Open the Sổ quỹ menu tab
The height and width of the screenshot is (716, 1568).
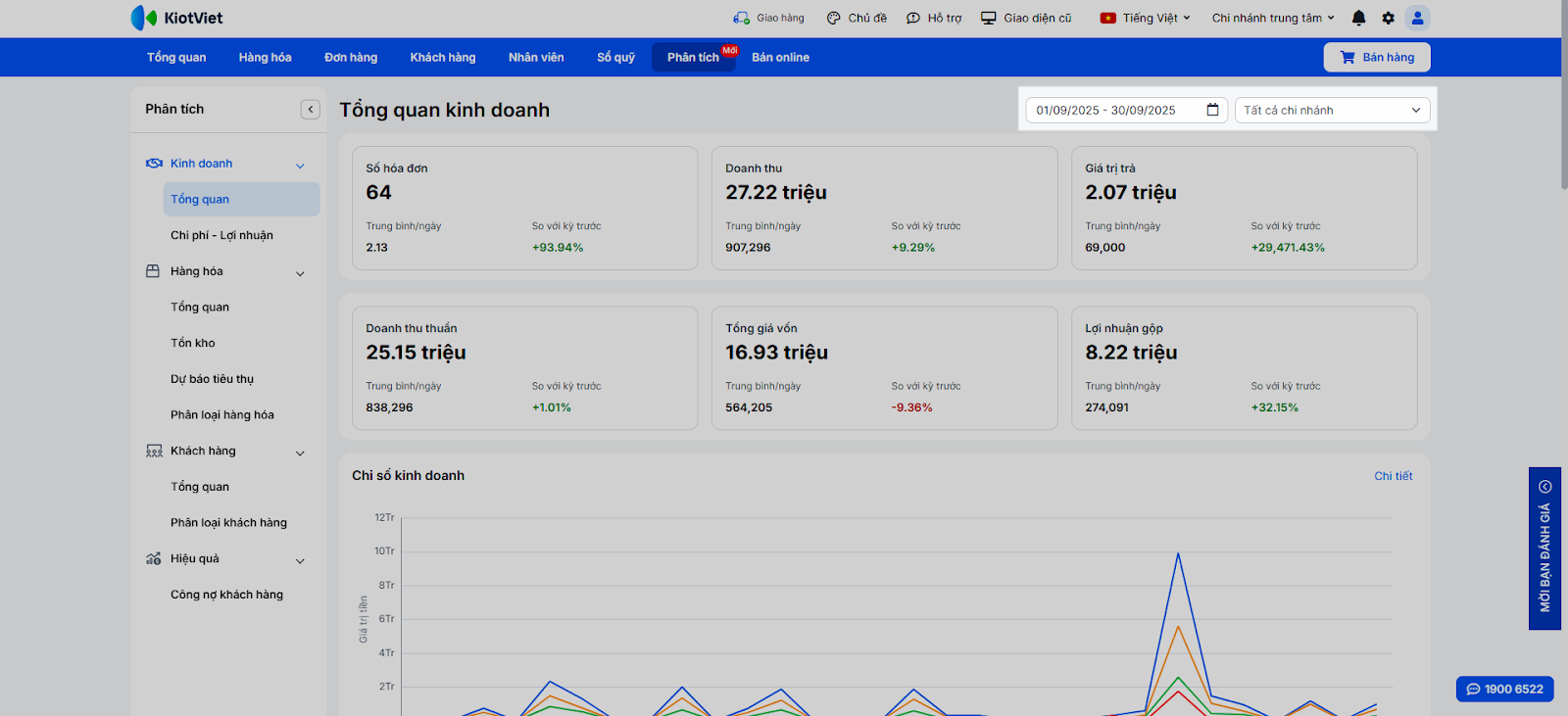click(x=615, y=58)
